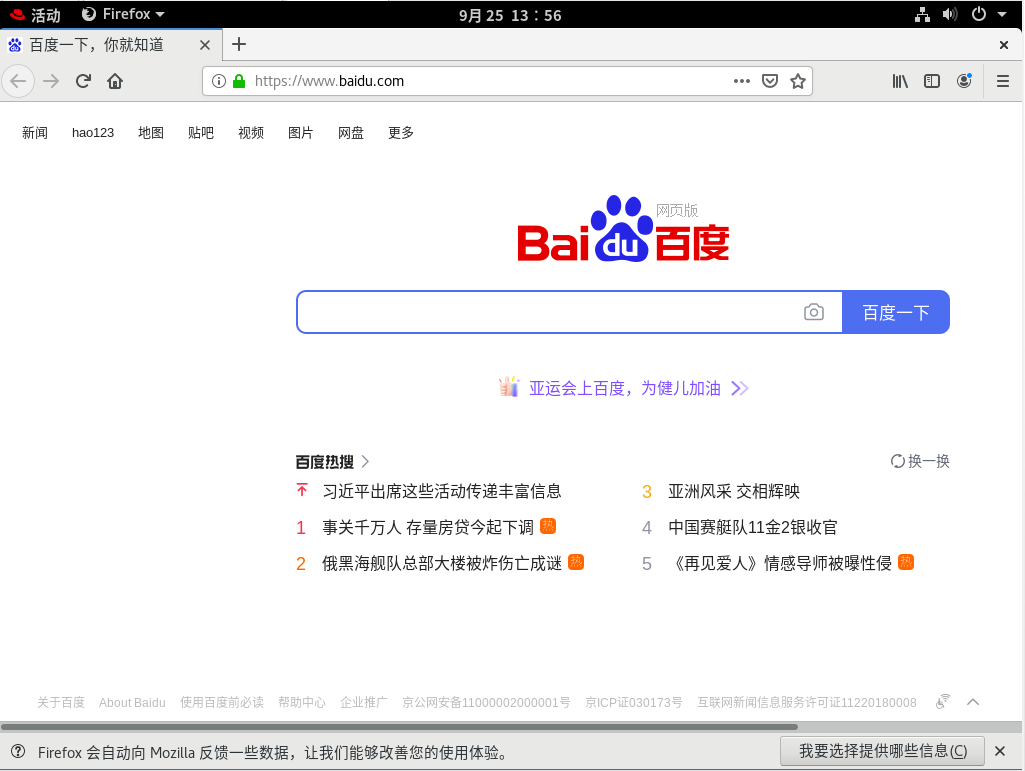Go forward with the forward arrow
The image size is (1025, 771).
pyautogui.click(x=51, y=81)
